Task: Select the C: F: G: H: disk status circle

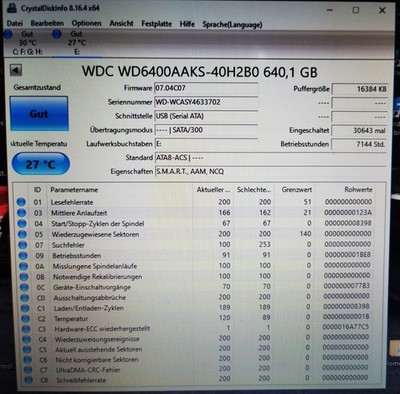Action: point(8,34)
